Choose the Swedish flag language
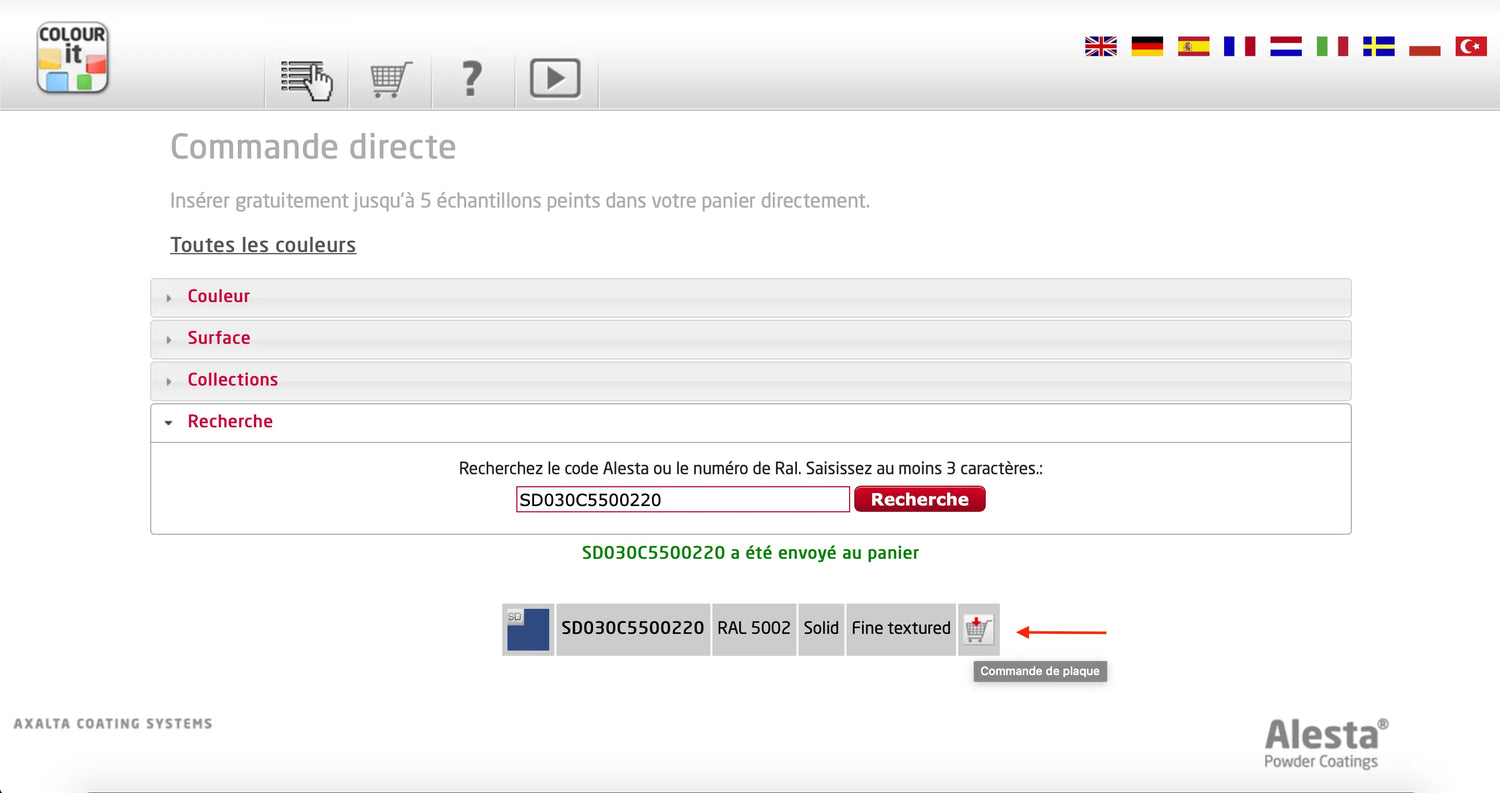The height and width of the screenshot is (793, 1500). click(x=1378, y=46)
